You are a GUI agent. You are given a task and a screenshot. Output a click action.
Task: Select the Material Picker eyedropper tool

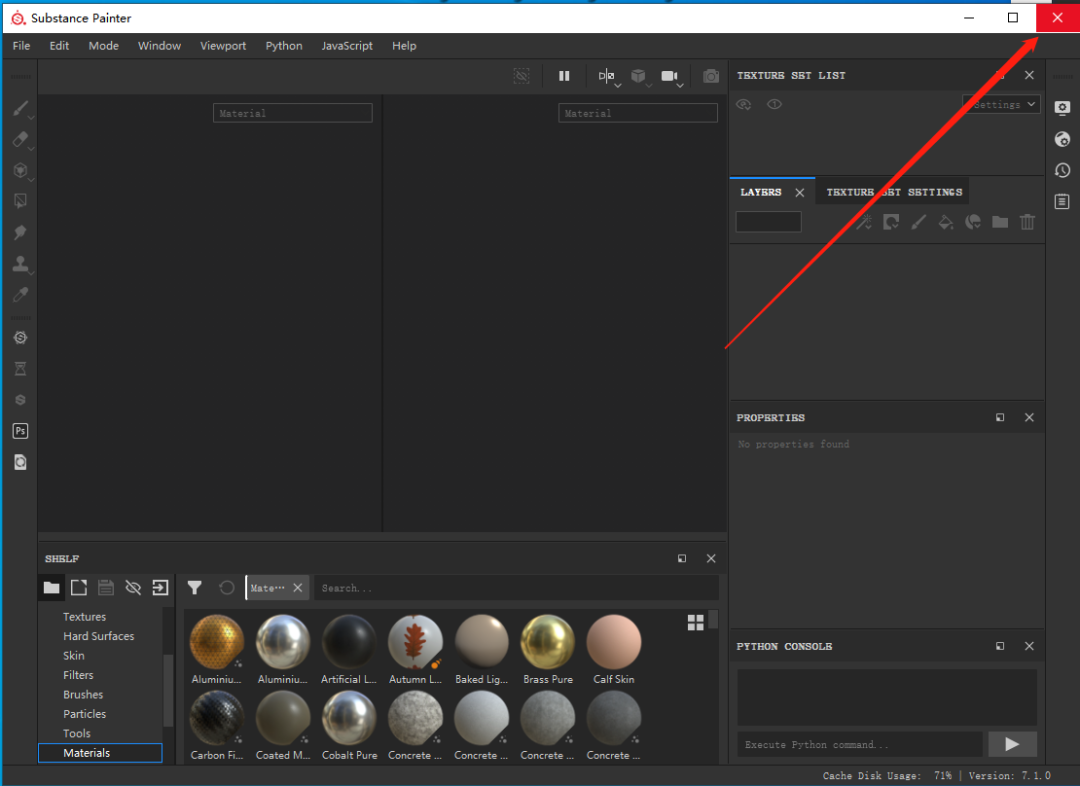pyautogui.click(x=20, y=294)
